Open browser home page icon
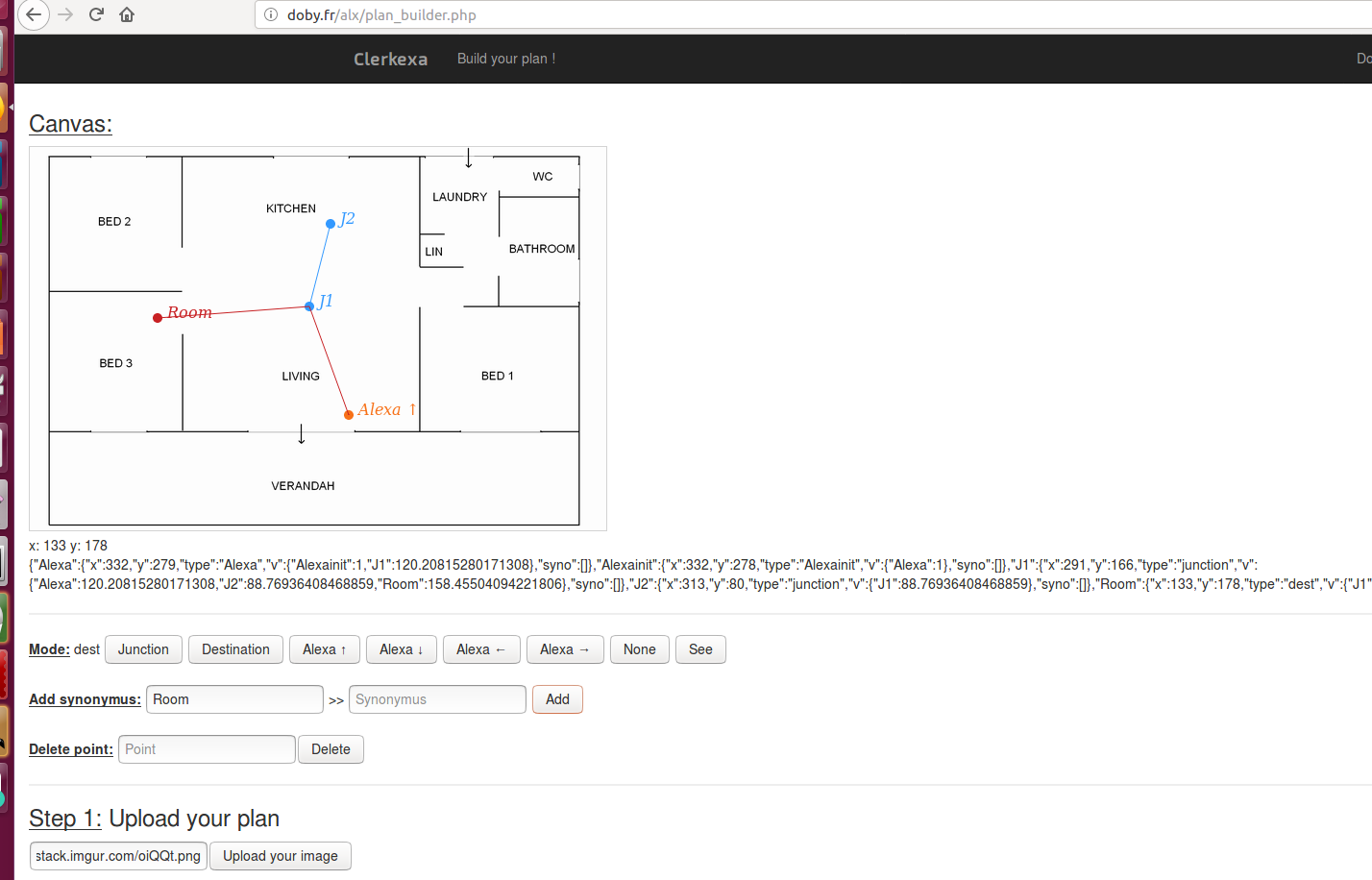Viewport: 1372px width, 880px height. click(x=127, y=14)
